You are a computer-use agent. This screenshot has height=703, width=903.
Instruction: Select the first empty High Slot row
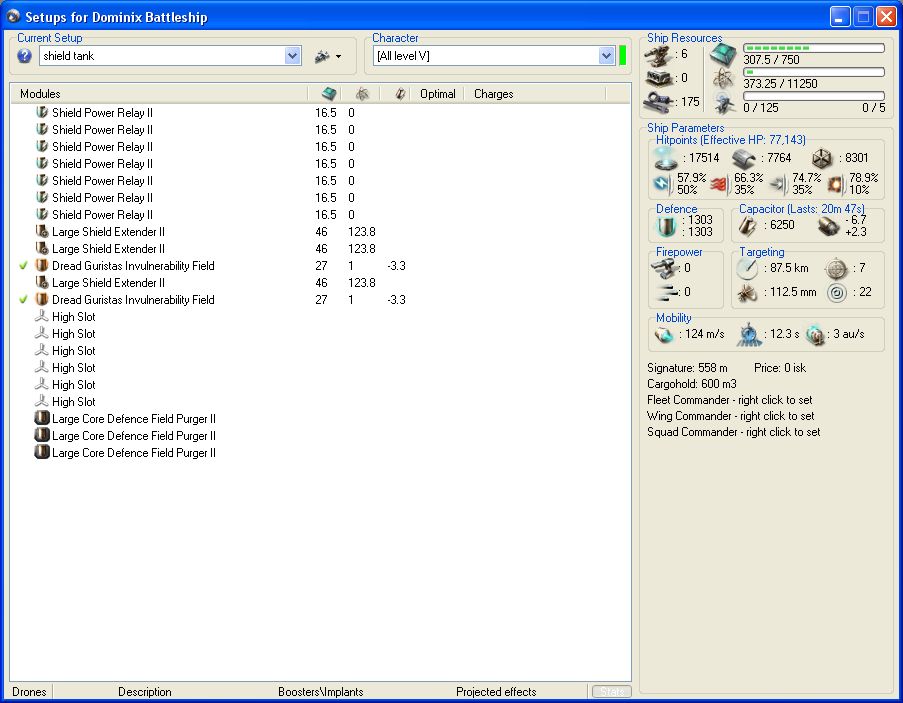tap(320, 317)
